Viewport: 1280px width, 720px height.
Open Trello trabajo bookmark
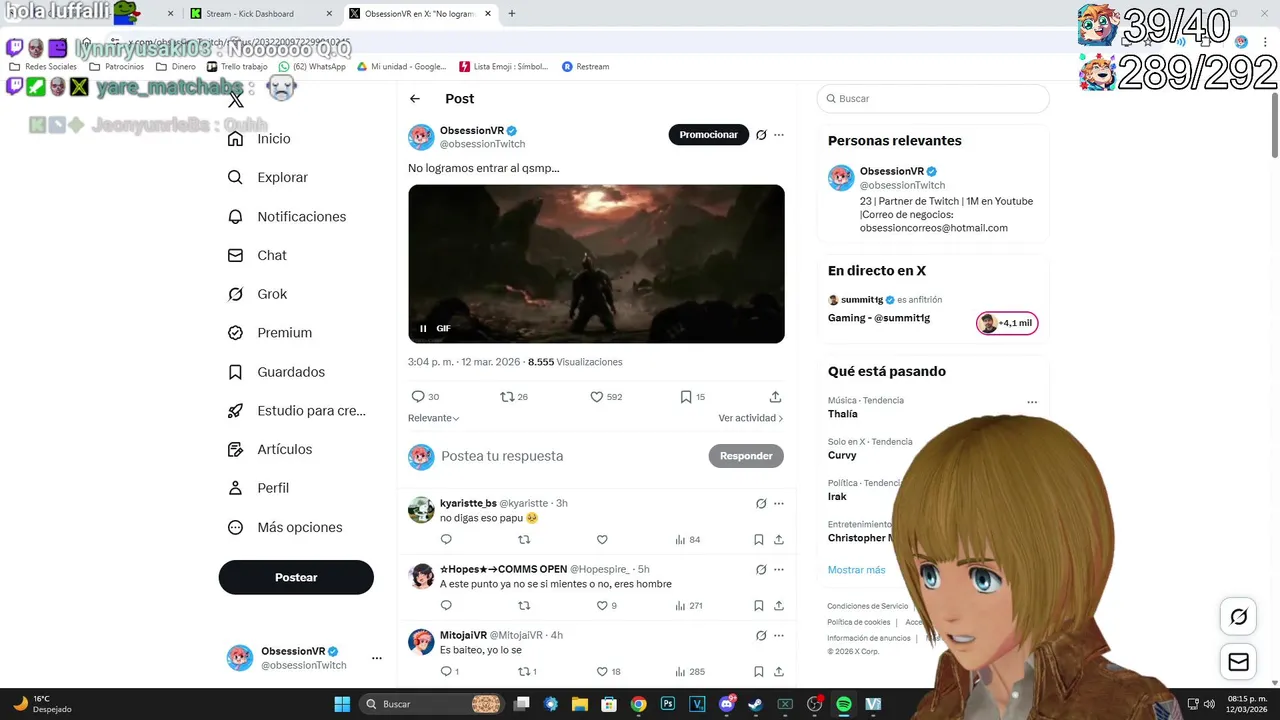238,67
